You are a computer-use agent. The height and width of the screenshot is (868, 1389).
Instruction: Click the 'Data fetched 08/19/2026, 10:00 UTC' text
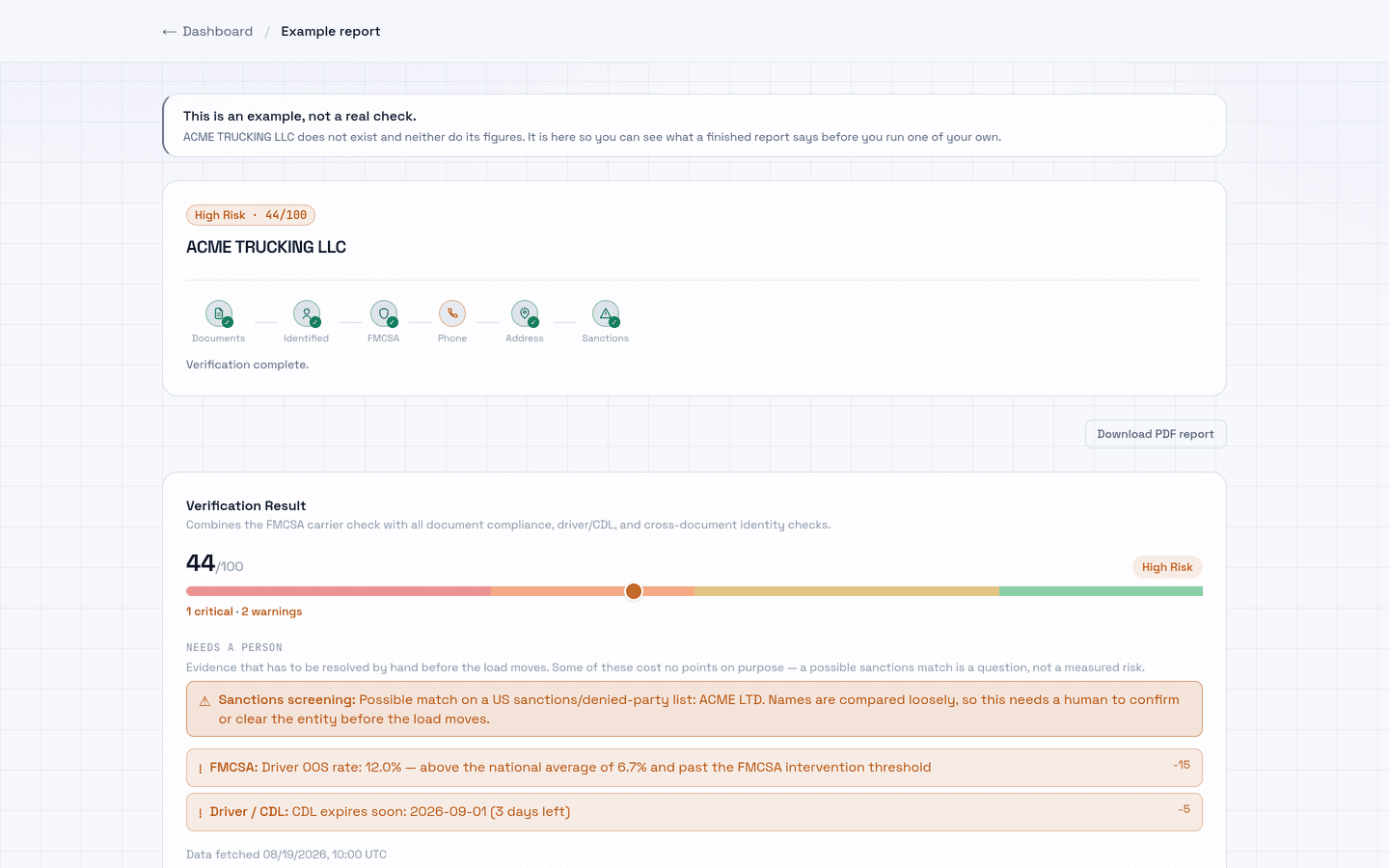(286, 854)
